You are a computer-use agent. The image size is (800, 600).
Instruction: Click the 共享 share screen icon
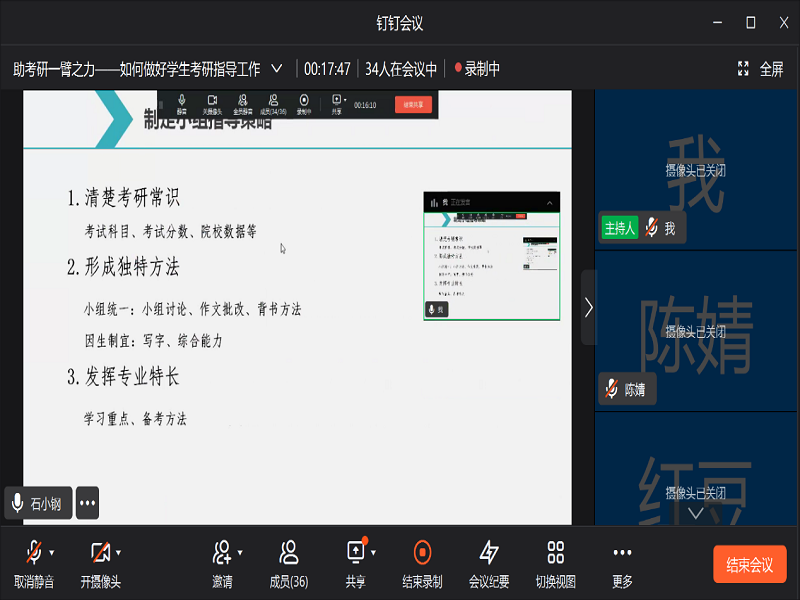coord(355,553)
